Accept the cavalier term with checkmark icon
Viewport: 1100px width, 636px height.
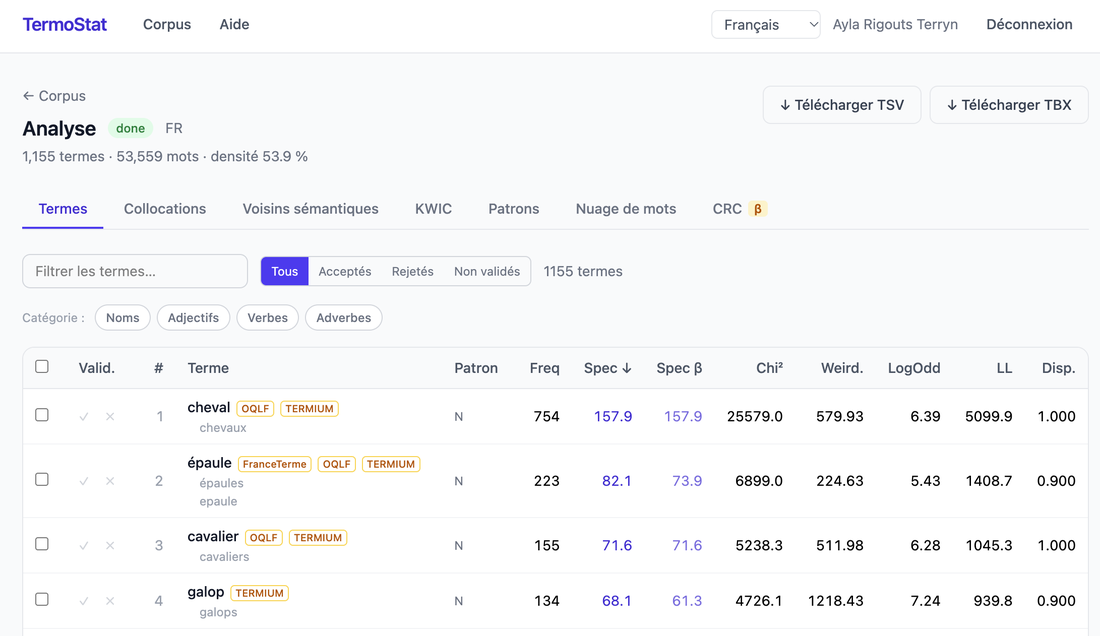(83, 546)
